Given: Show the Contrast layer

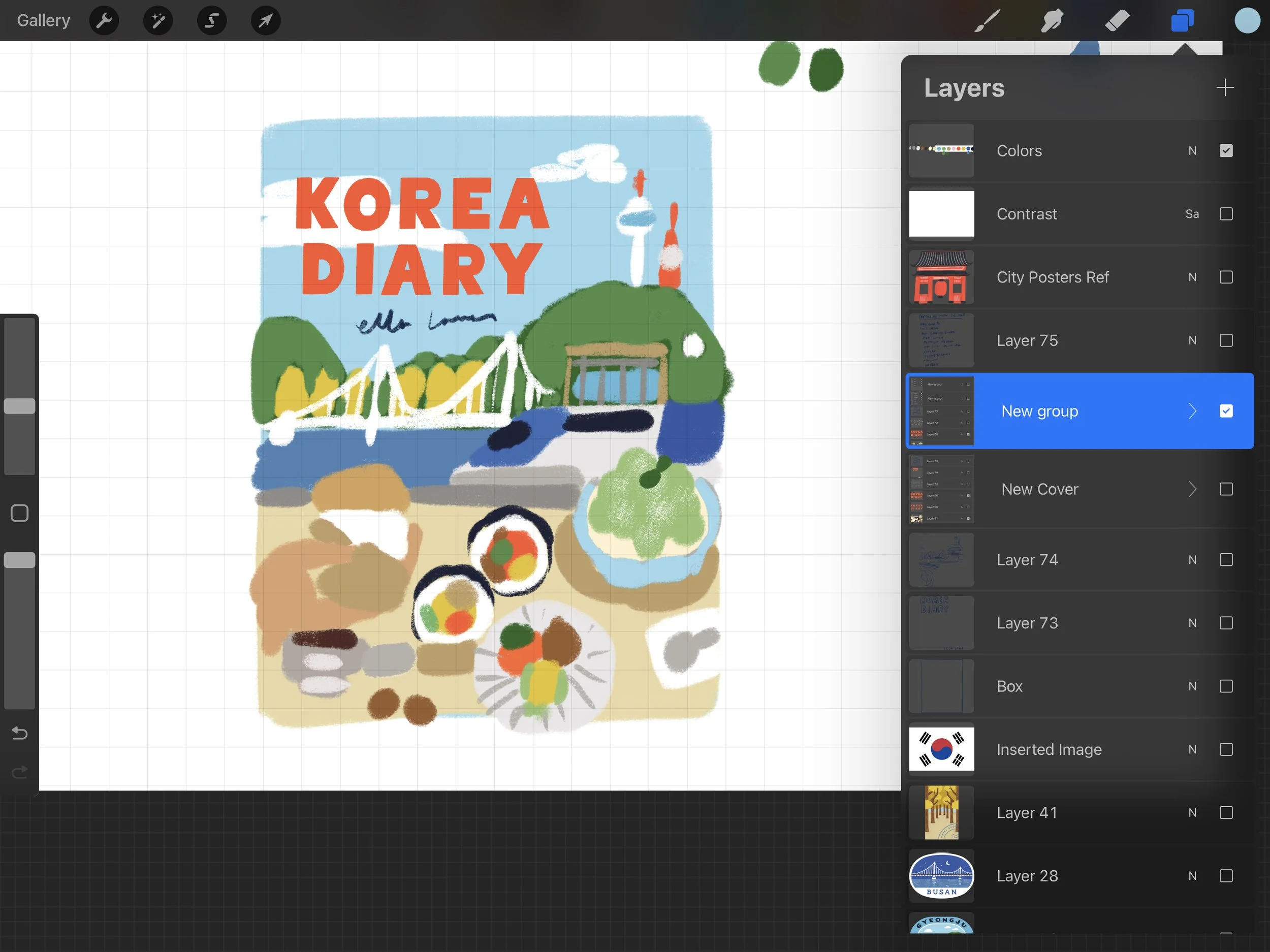Looking at the screenshot, I should (1226, 214).
